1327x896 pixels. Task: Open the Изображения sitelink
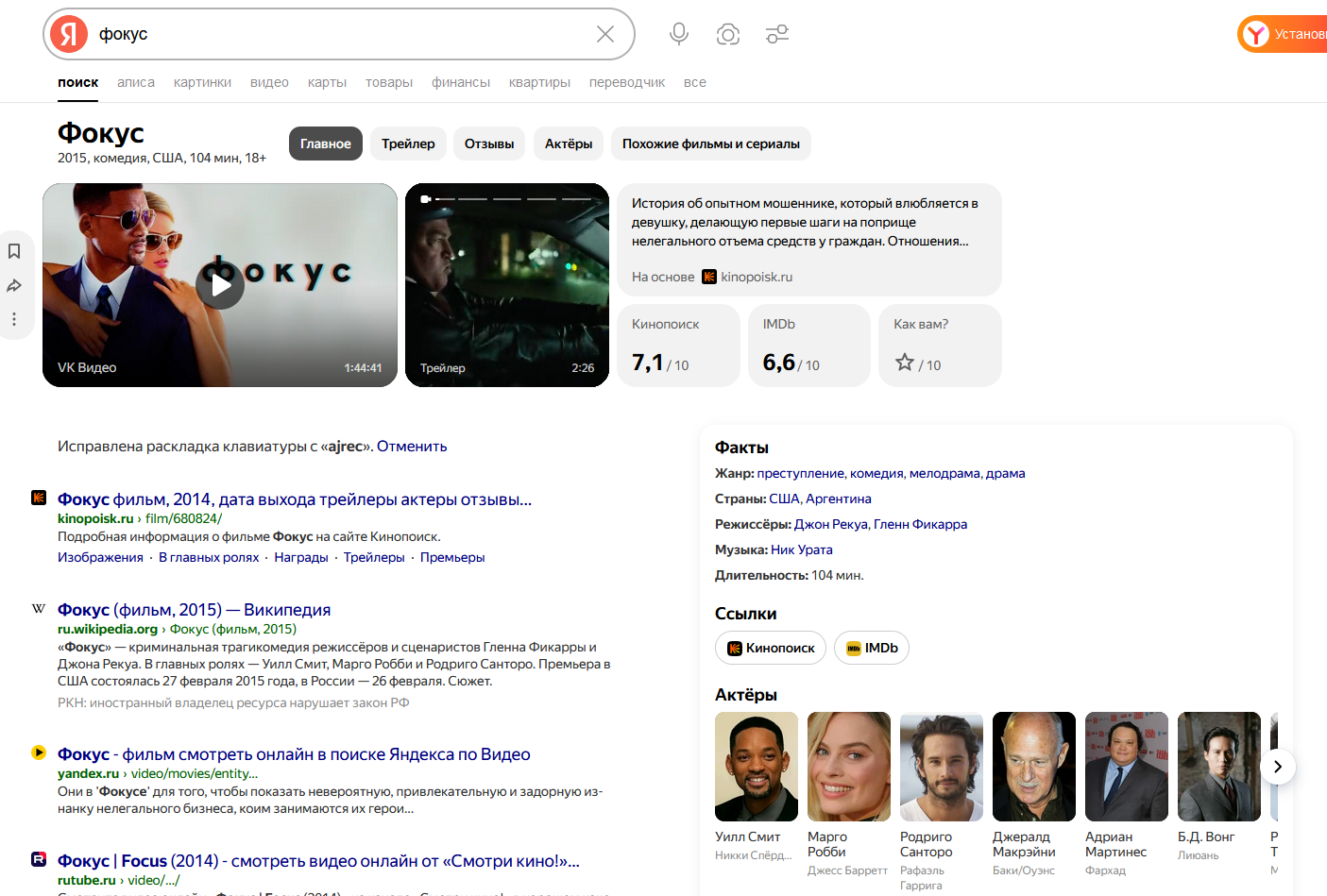tap(100, 557)
